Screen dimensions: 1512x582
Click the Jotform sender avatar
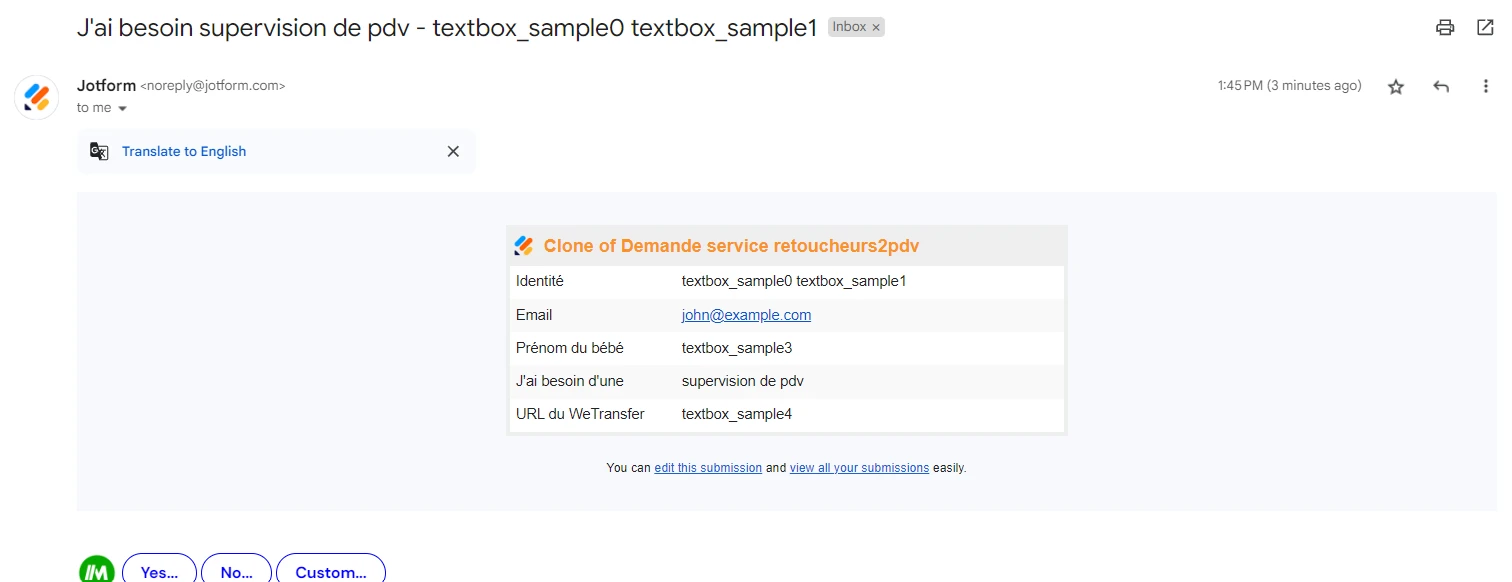coord(36,97)
